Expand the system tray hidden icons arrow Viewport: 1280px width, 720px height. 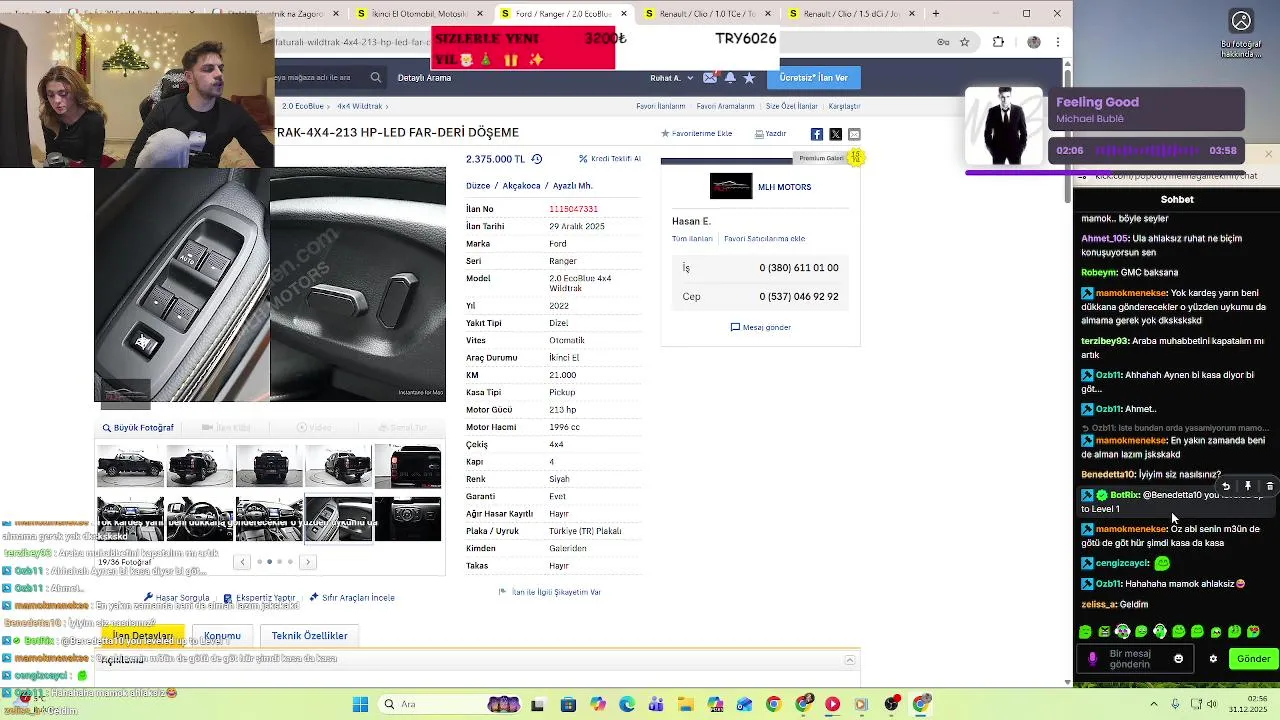point(1153,704)
